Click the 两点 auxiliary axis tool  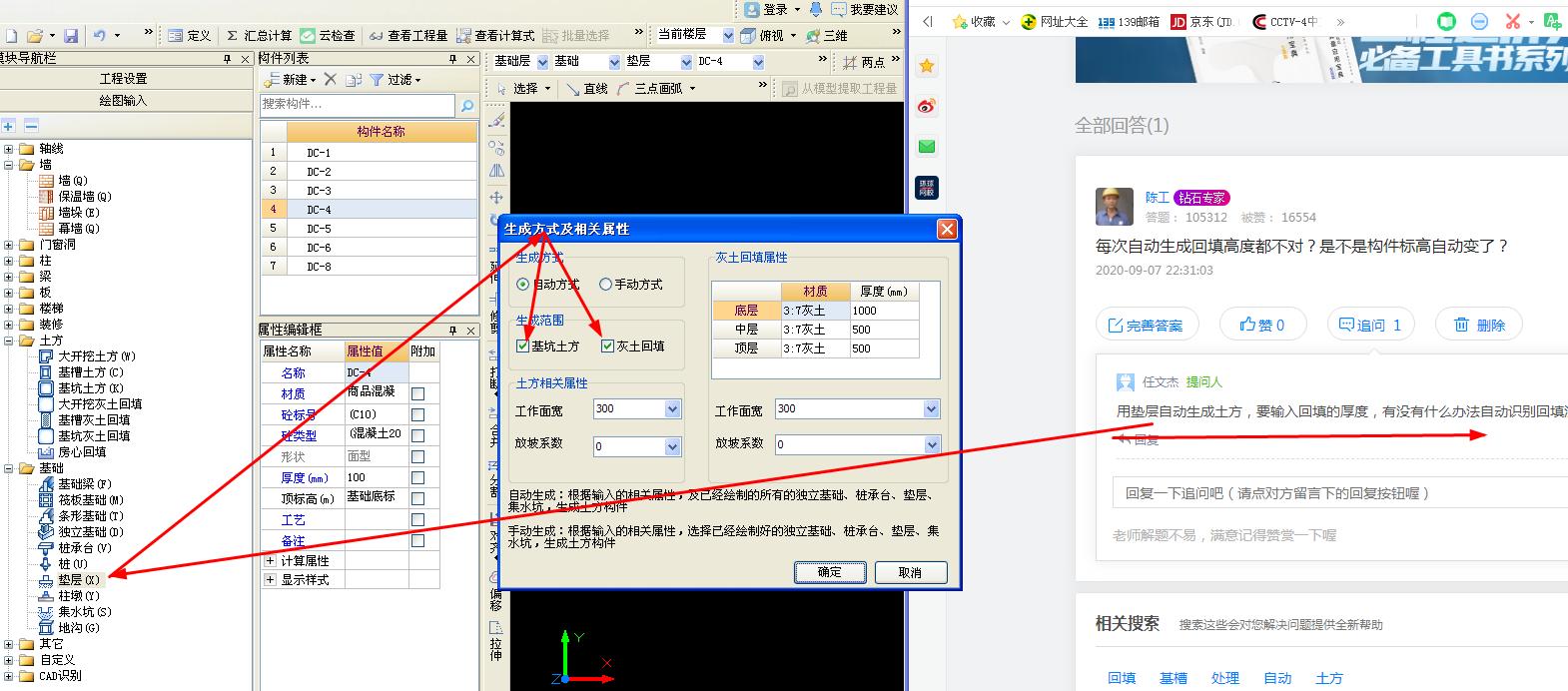click(865, 62)
